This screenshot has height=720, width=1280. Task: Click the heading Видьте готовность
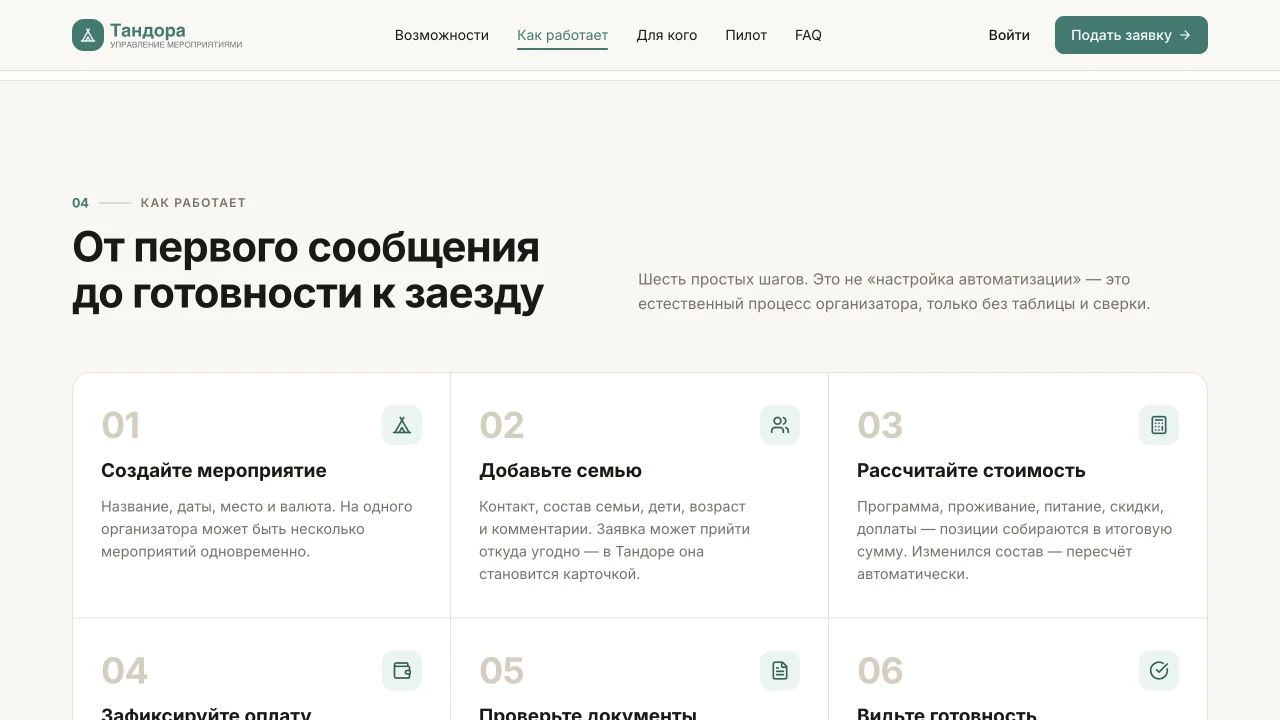coord(947,713)
